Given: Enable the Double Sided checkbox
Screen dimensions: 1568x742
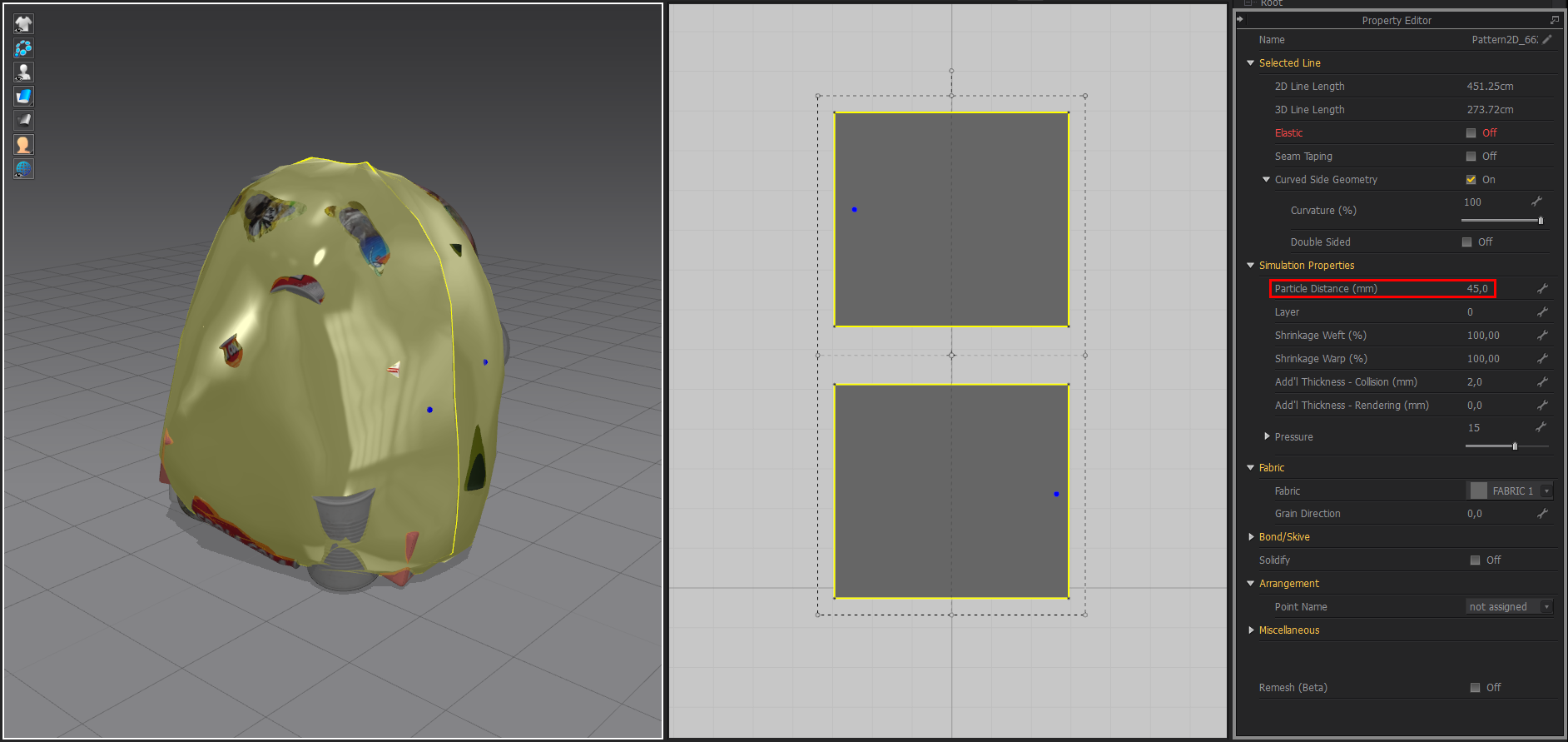Looking at the screenshot, I should (1467, 242).
